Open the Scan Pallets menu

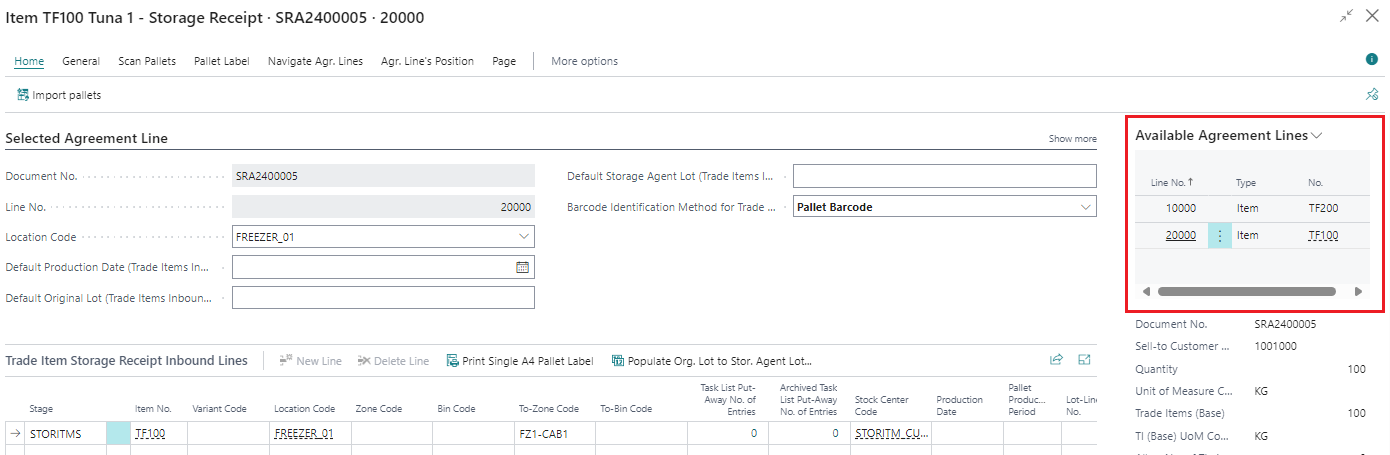pyautogui.click(x=147, y=61)
